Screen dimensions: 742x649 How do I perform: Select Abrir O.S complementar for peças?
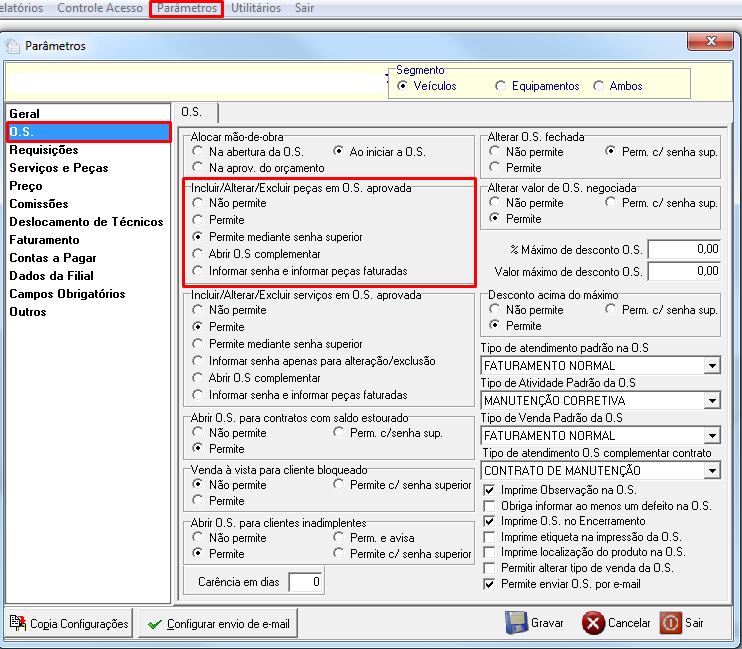click(198, 254)
